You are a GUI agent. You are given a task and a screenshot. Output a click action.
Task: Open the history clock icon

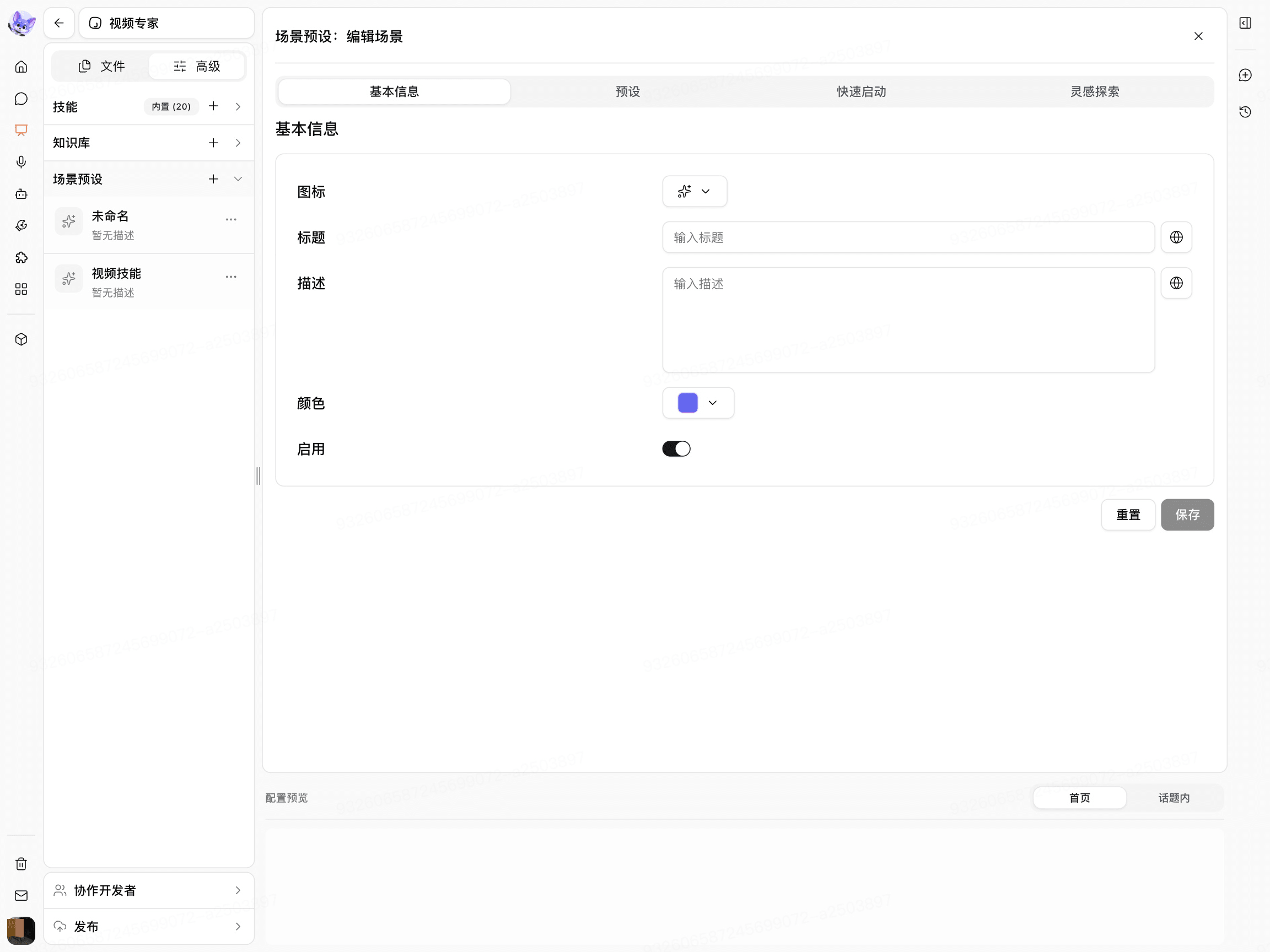[x=1245, y=112]
